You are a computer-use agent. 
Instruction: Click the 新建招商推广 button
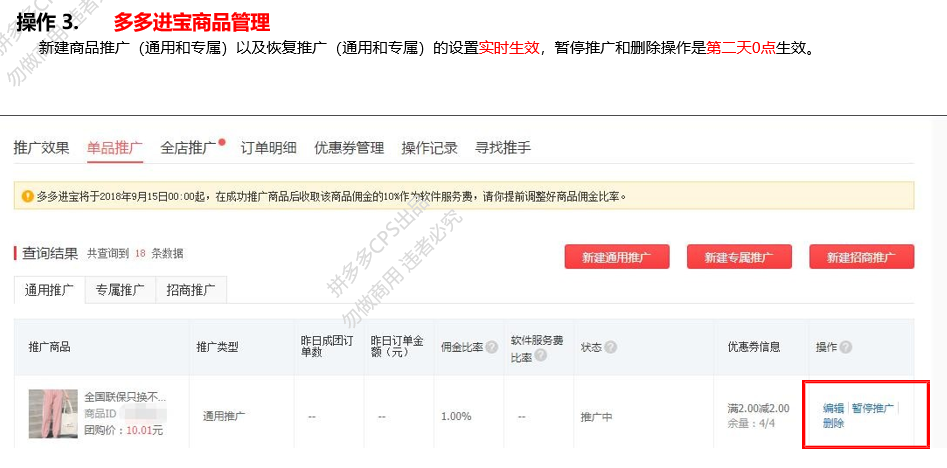pos(862,257)
